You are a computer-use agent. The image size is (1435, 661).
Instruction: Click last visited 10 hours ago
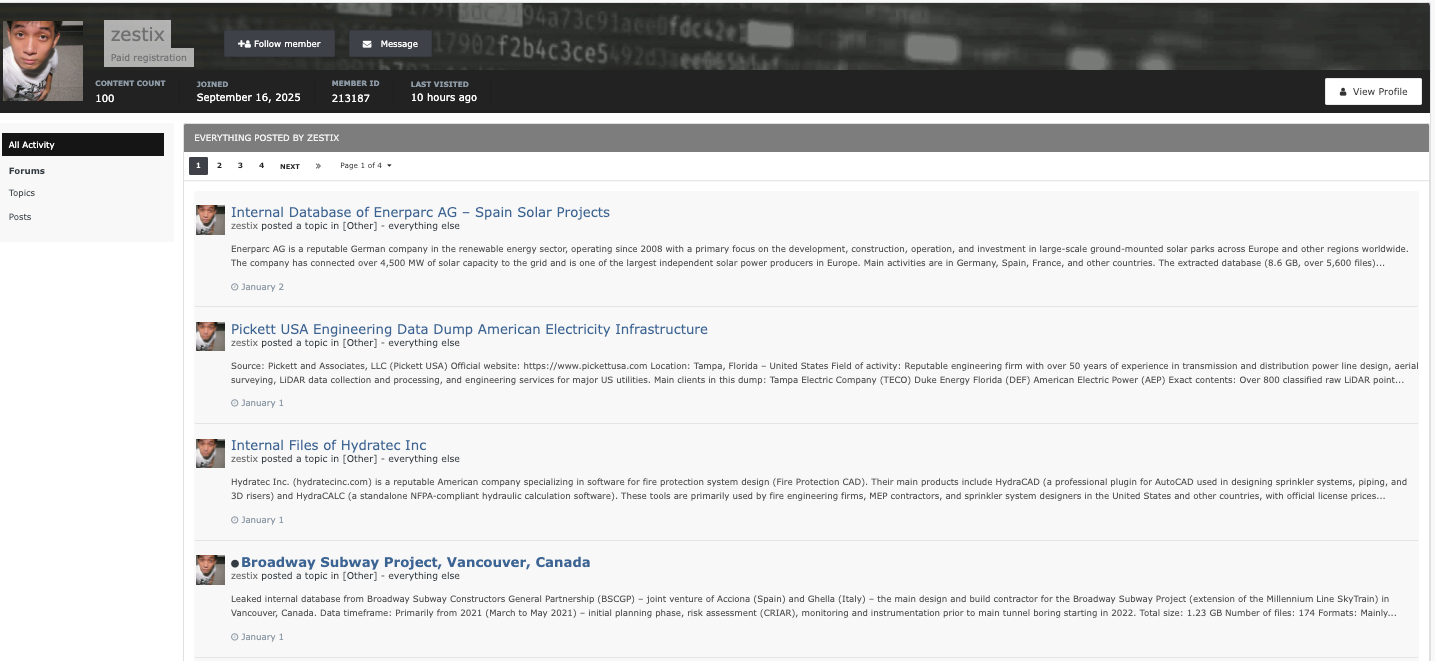pos(444,98)
